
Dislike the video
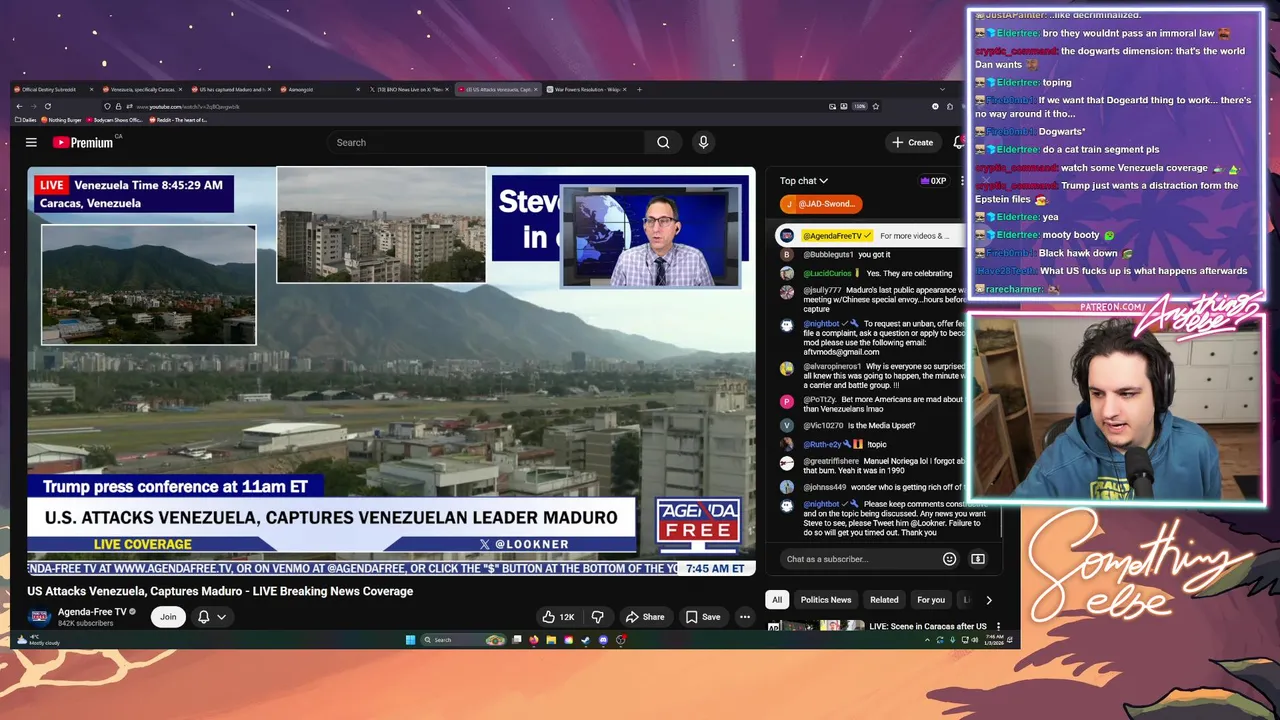click(x=598, y=617)
